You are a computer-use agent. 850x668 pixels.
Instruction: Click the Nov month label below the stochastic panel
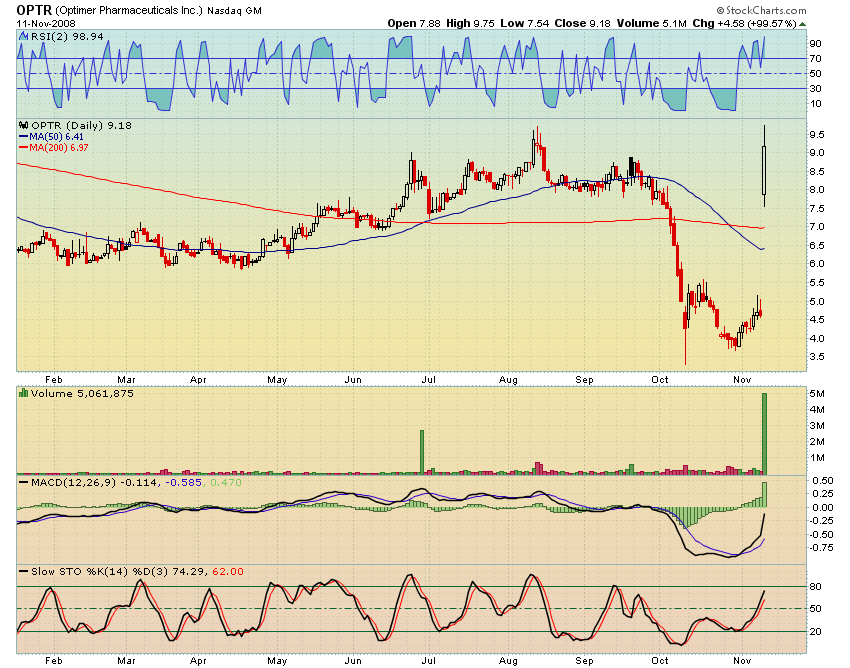click(742, 660)
